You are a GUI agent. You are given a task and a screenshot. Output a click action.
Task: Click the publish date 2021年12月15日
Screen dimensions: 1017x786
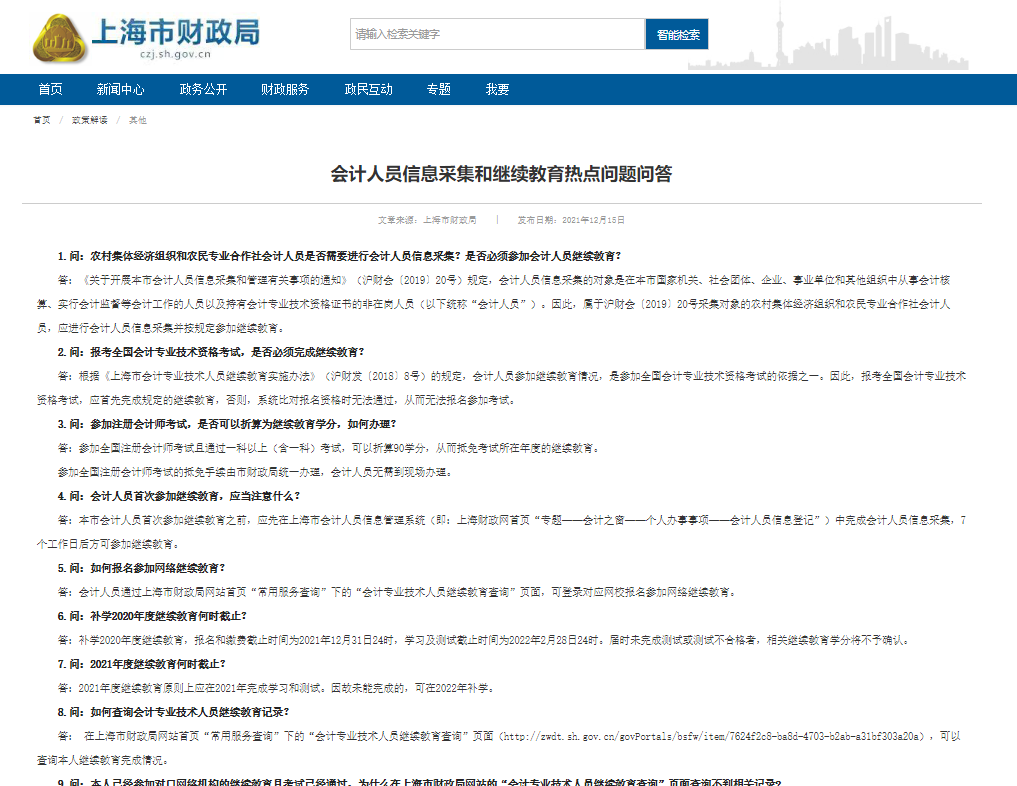coord(571,219)
